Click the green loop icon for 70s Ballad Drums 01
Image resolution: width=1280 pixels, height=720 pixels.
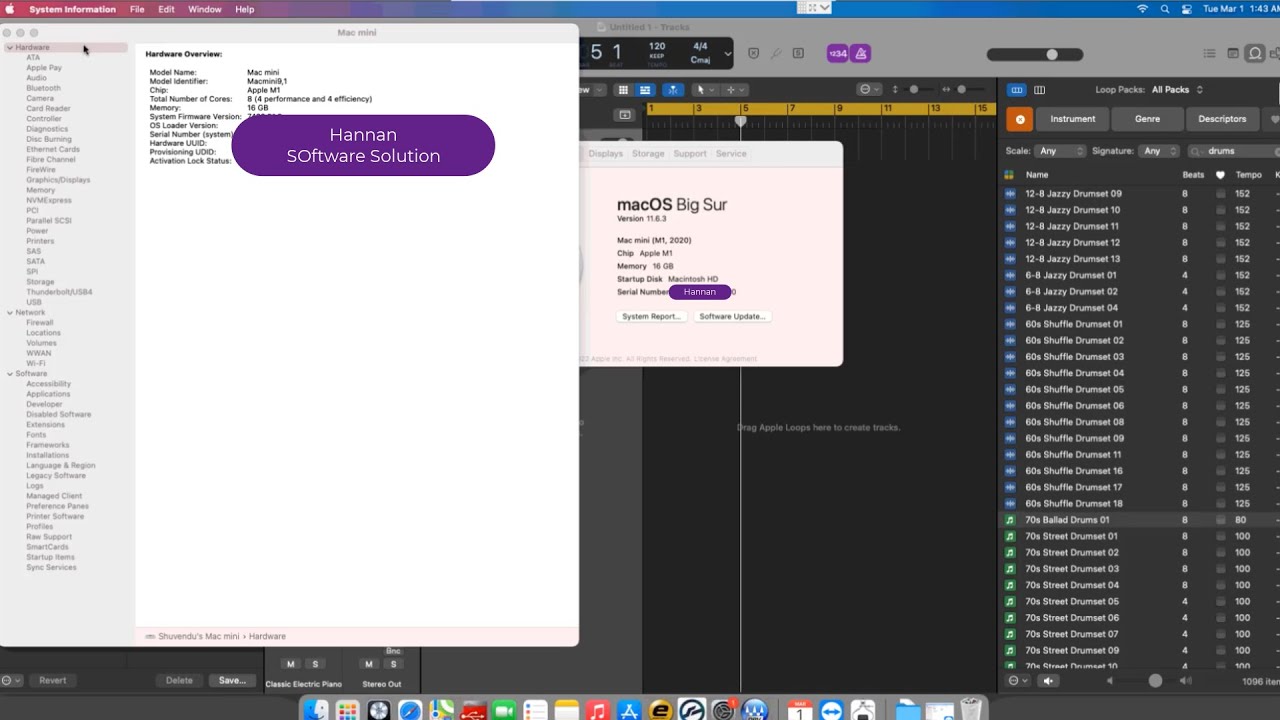(x=1009, y=520)
